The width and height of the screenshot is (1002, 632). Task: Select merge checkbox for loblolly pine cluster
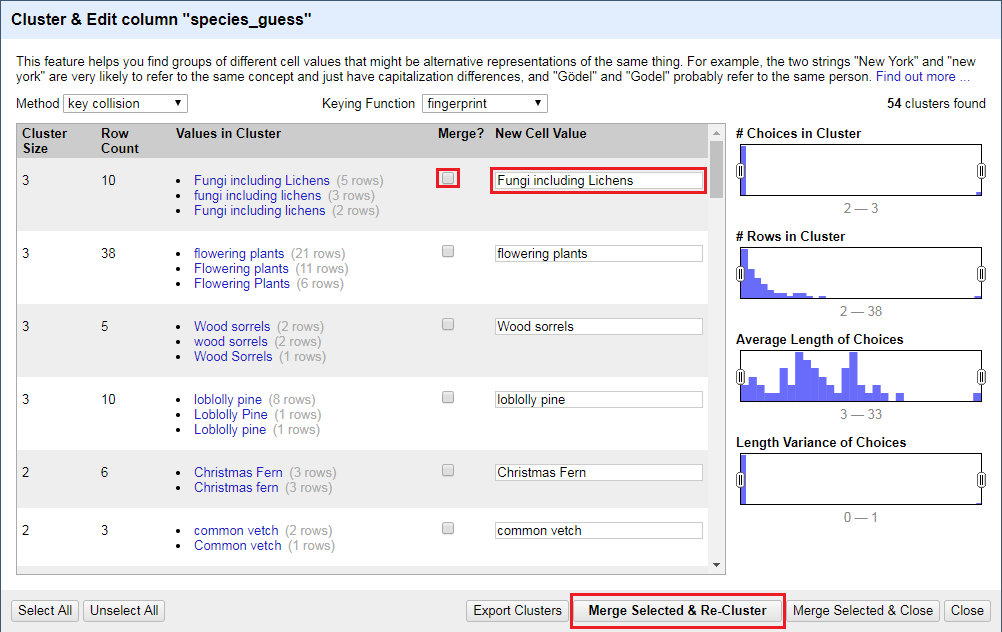[448, 397]
